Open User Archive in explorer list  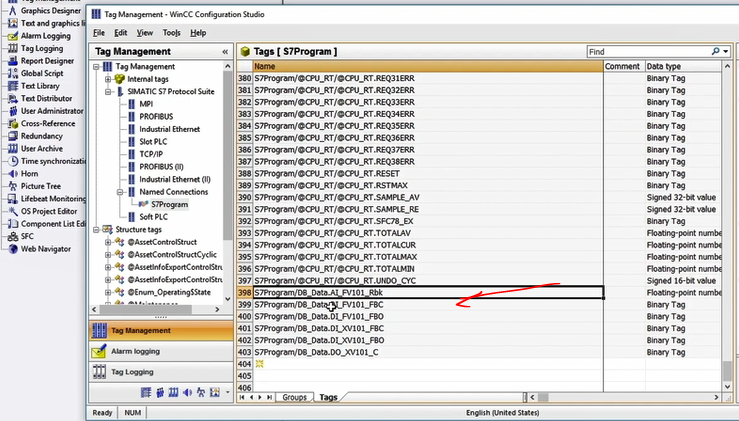(x=41, y=149)
